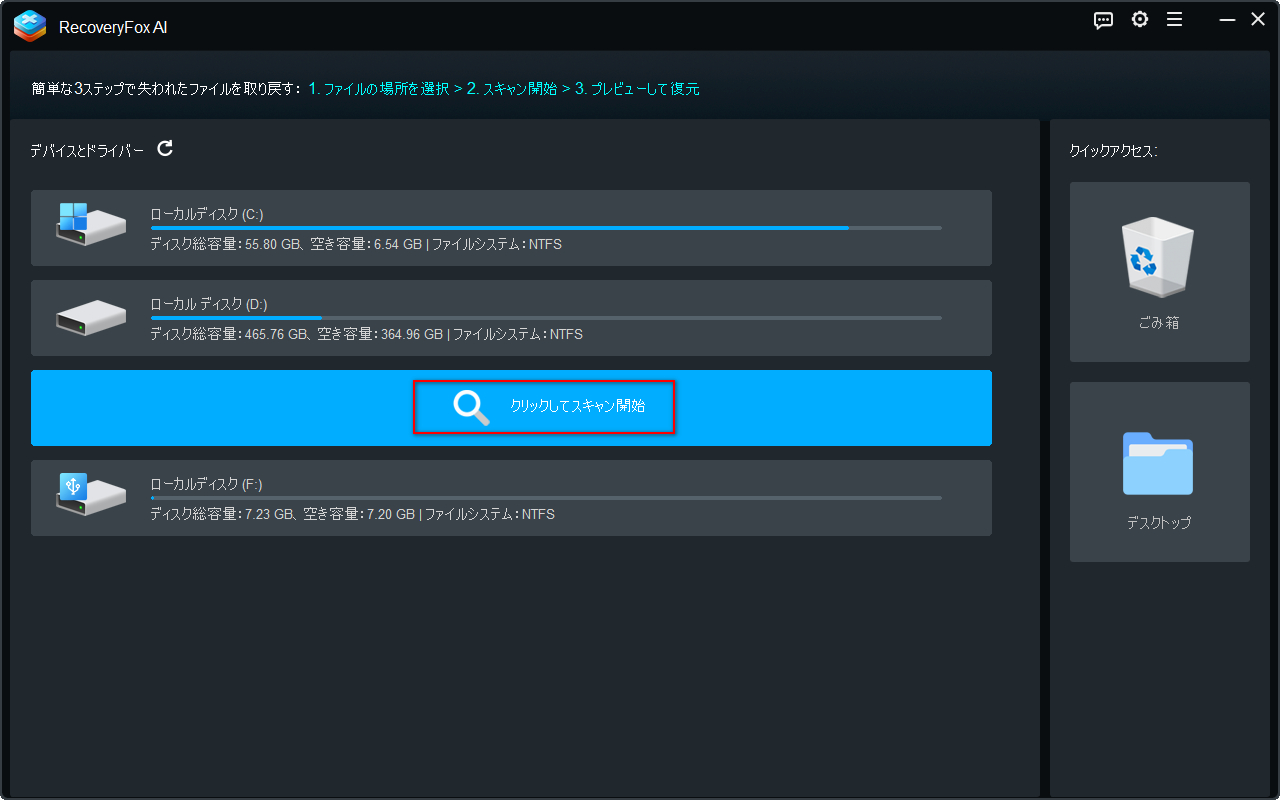Select the Local Disk (F:) row
This screenshot has width=1280, height=800.
[x=511, y=497]
